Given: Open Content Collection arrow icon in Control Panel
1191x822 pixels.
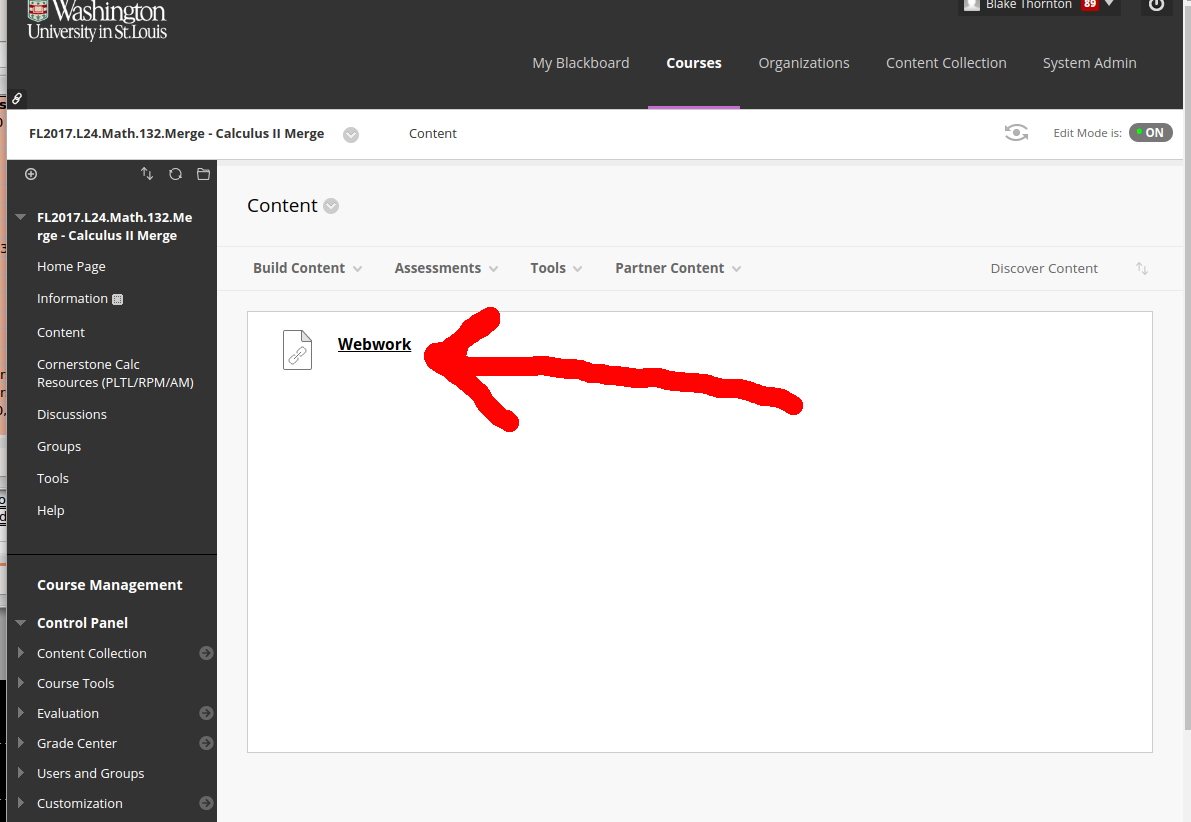Looking at the screenshot, I should [206, 653].
